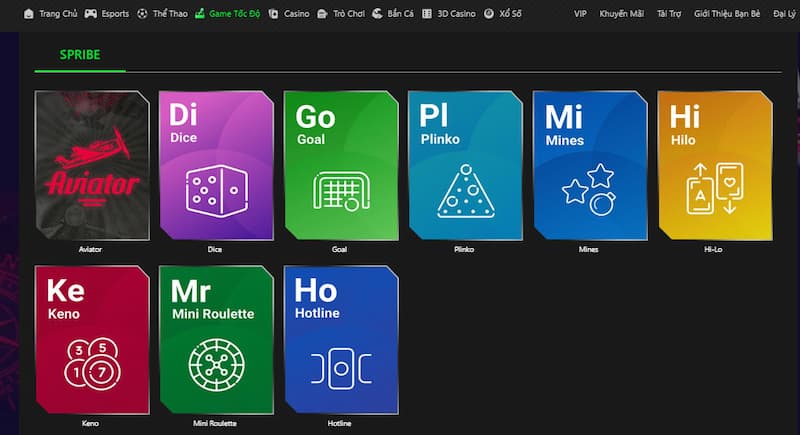
Task: Select the SPRIBE provider tab
Action: 78,54
